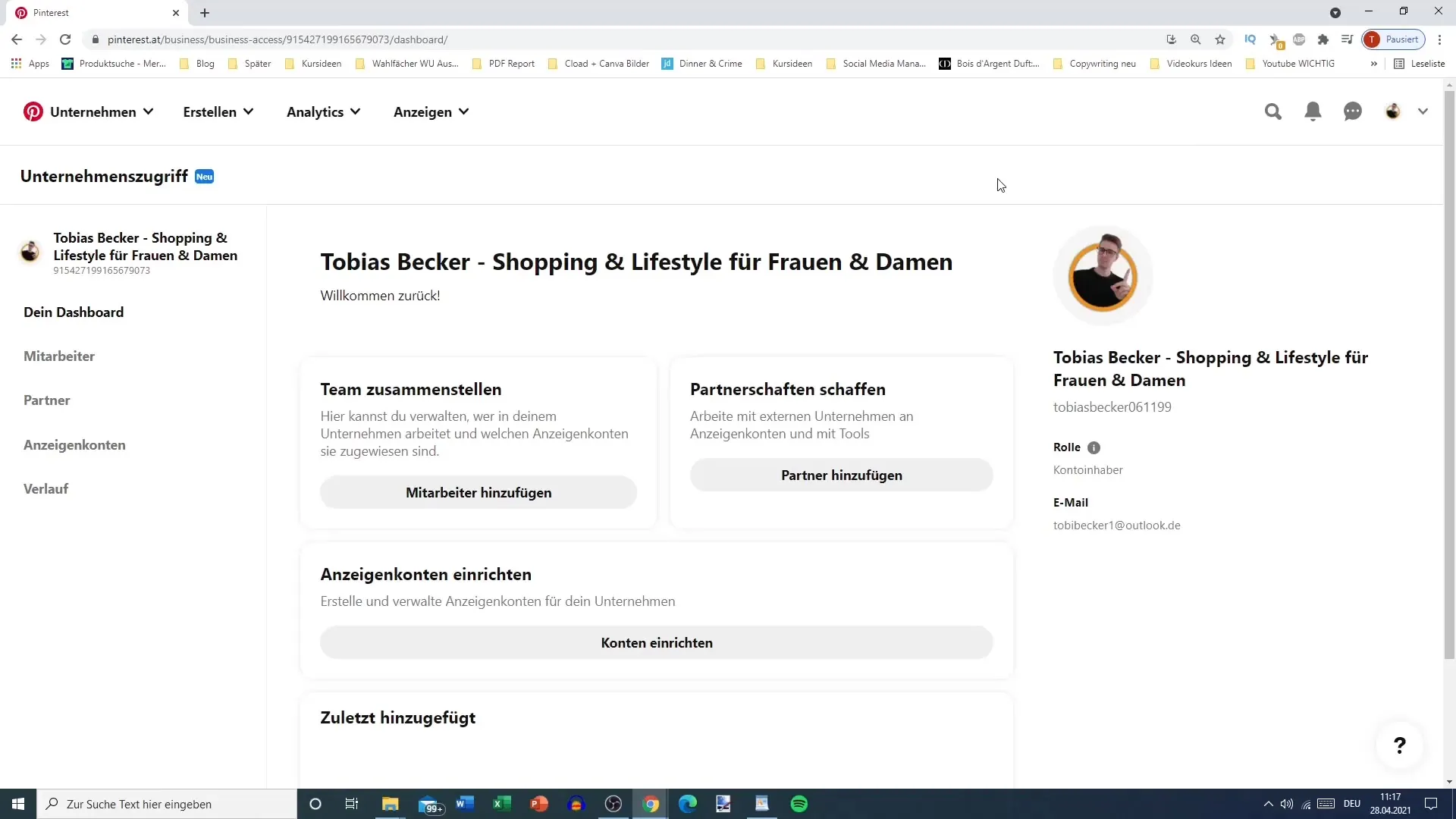Click the Dein Dashboard navigation item

click(74, 312)
